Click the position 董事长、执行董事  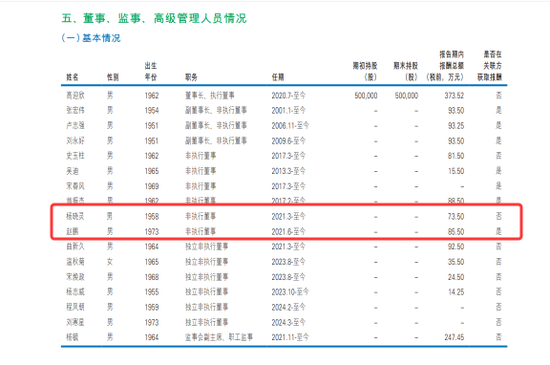(210, 95)
